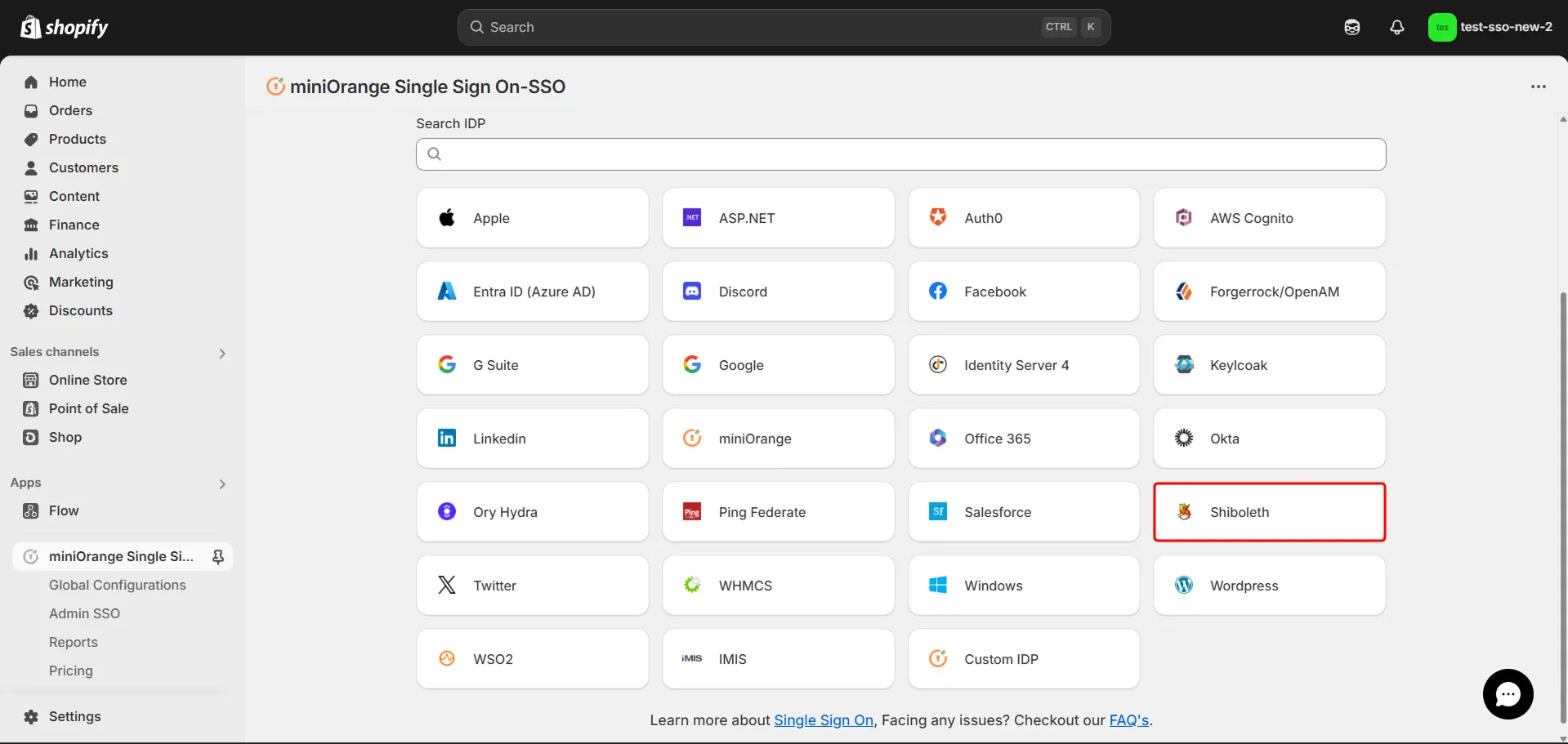Open test-sso-new-2 account menu
The height and width of the screenshot is (744, 1568).
tap(1491, 27)
